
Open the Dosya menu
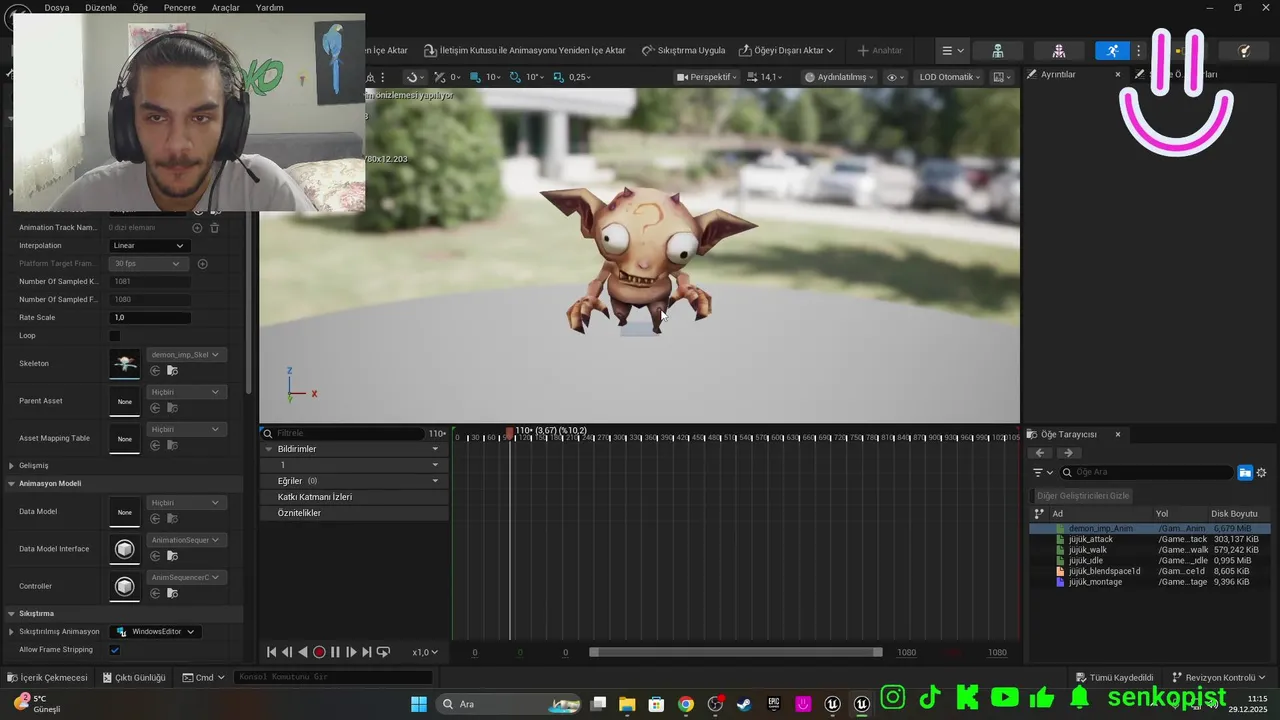pyautogui.click(x=57, y=8)
